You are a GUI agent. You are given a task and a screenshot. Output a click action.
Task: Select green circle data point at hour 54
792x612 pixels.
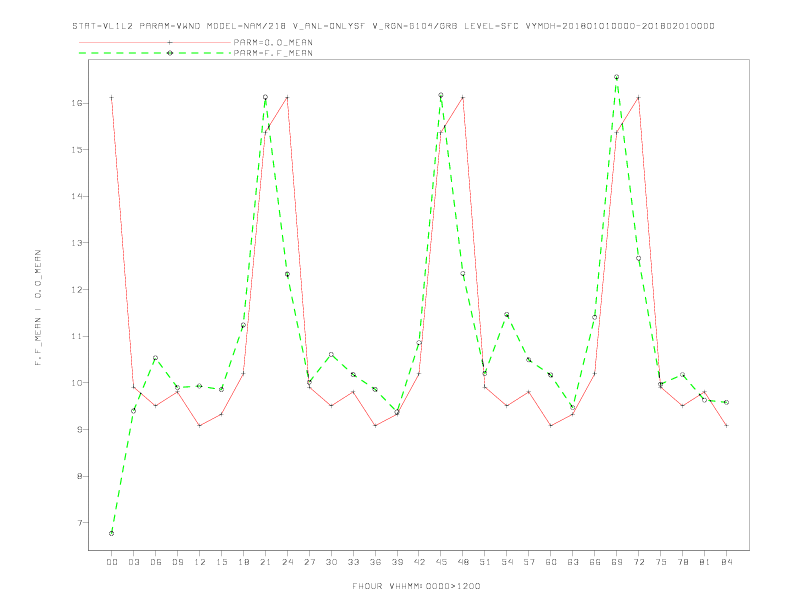(x=507, y=315)
